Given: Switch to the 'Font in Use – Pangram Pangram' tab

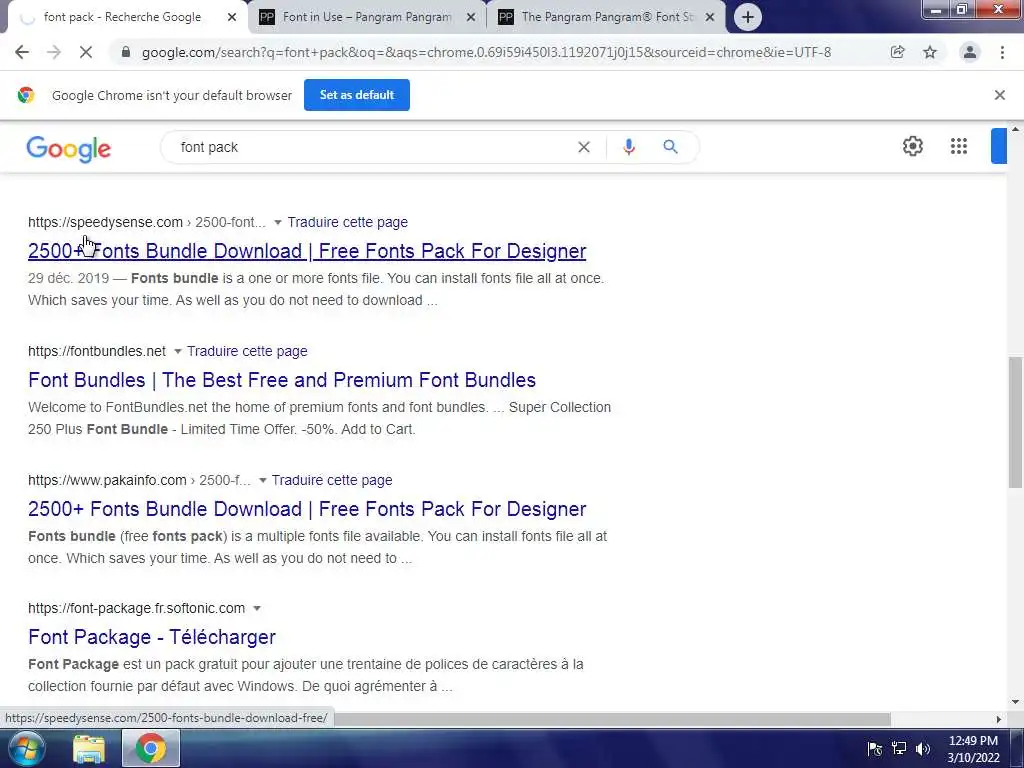Looking at the screenshot, I should (x=366, y=18).
